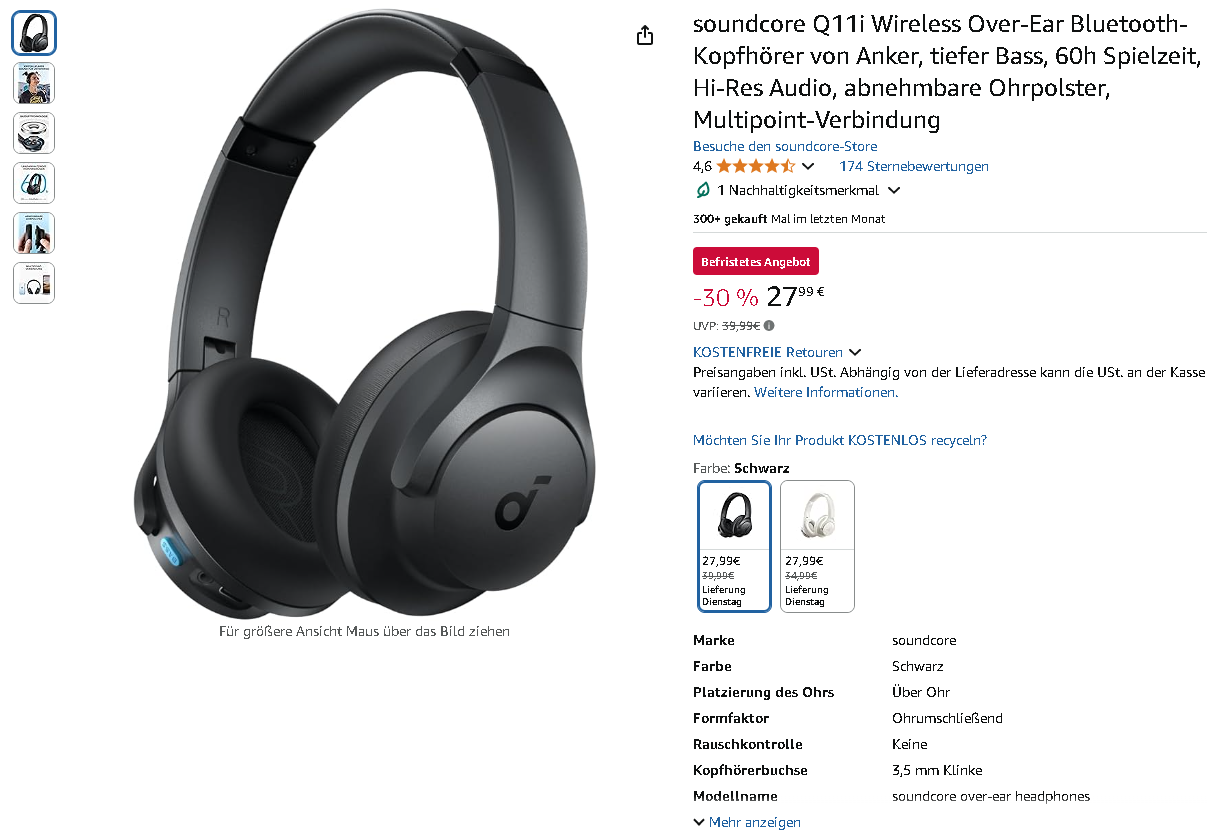1211x835 pixels.
Task: Expand the star rating dropdown chevron
Action: tap(808, 167)
